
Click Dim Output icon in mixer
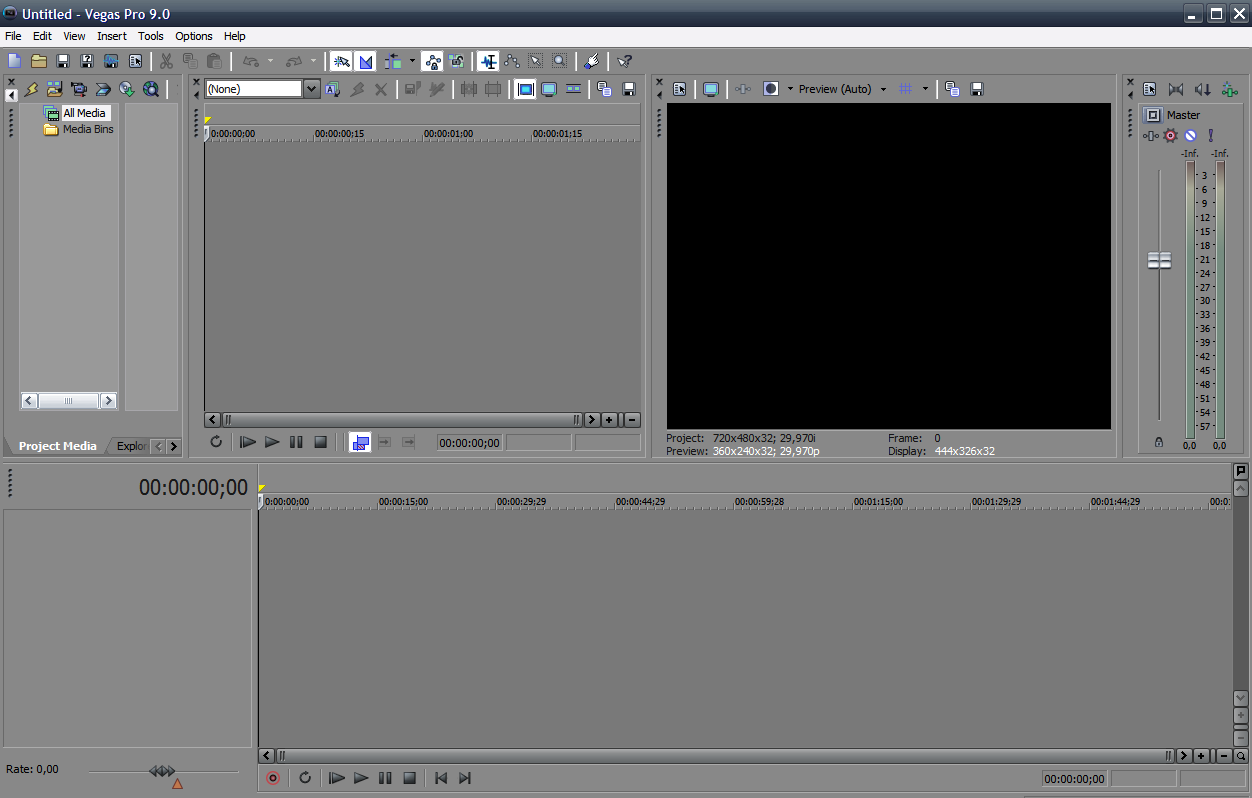(x=1203, y=89)
